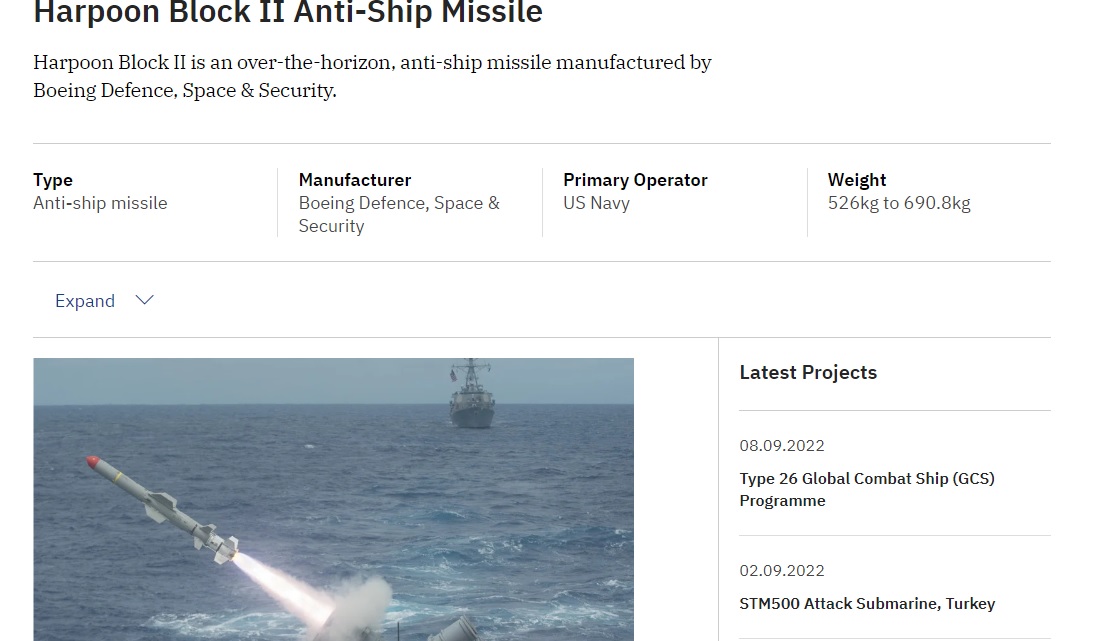Click the Type specification label
The image size is (1109, 641).
(53, 180)
